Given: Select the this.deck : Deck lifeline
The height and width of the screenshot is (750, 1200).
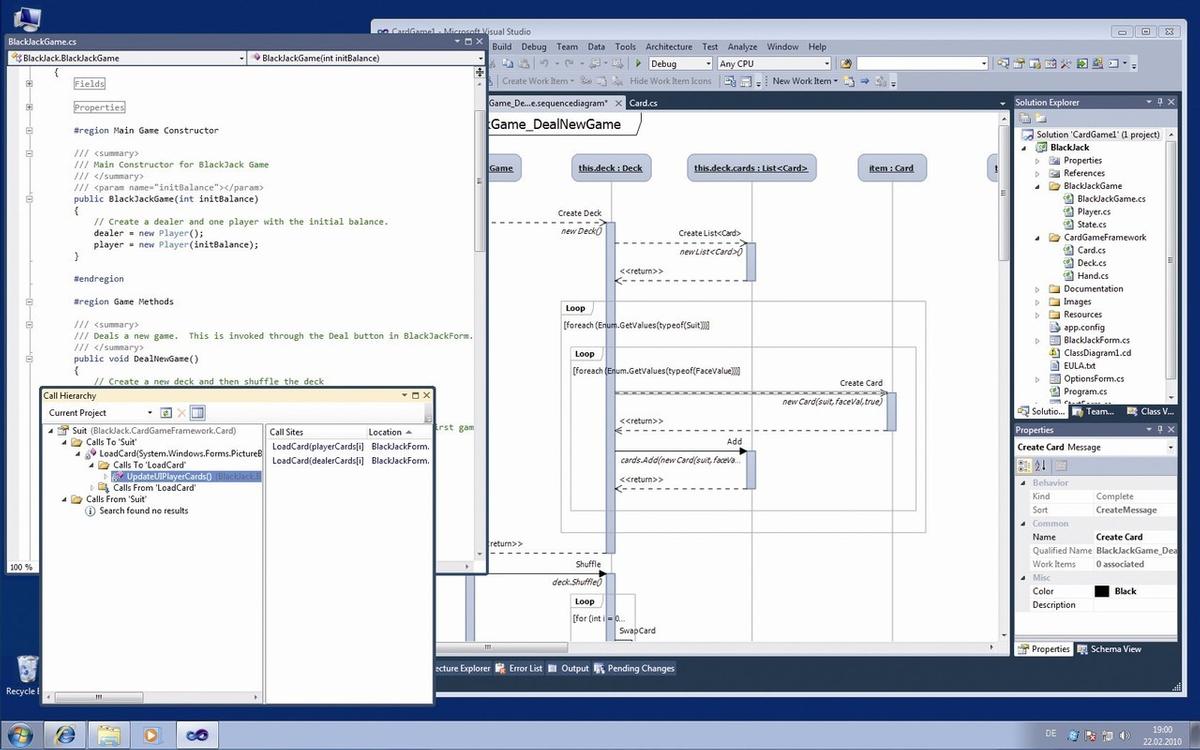Looking at the screenshot, I should coord(610,168).
